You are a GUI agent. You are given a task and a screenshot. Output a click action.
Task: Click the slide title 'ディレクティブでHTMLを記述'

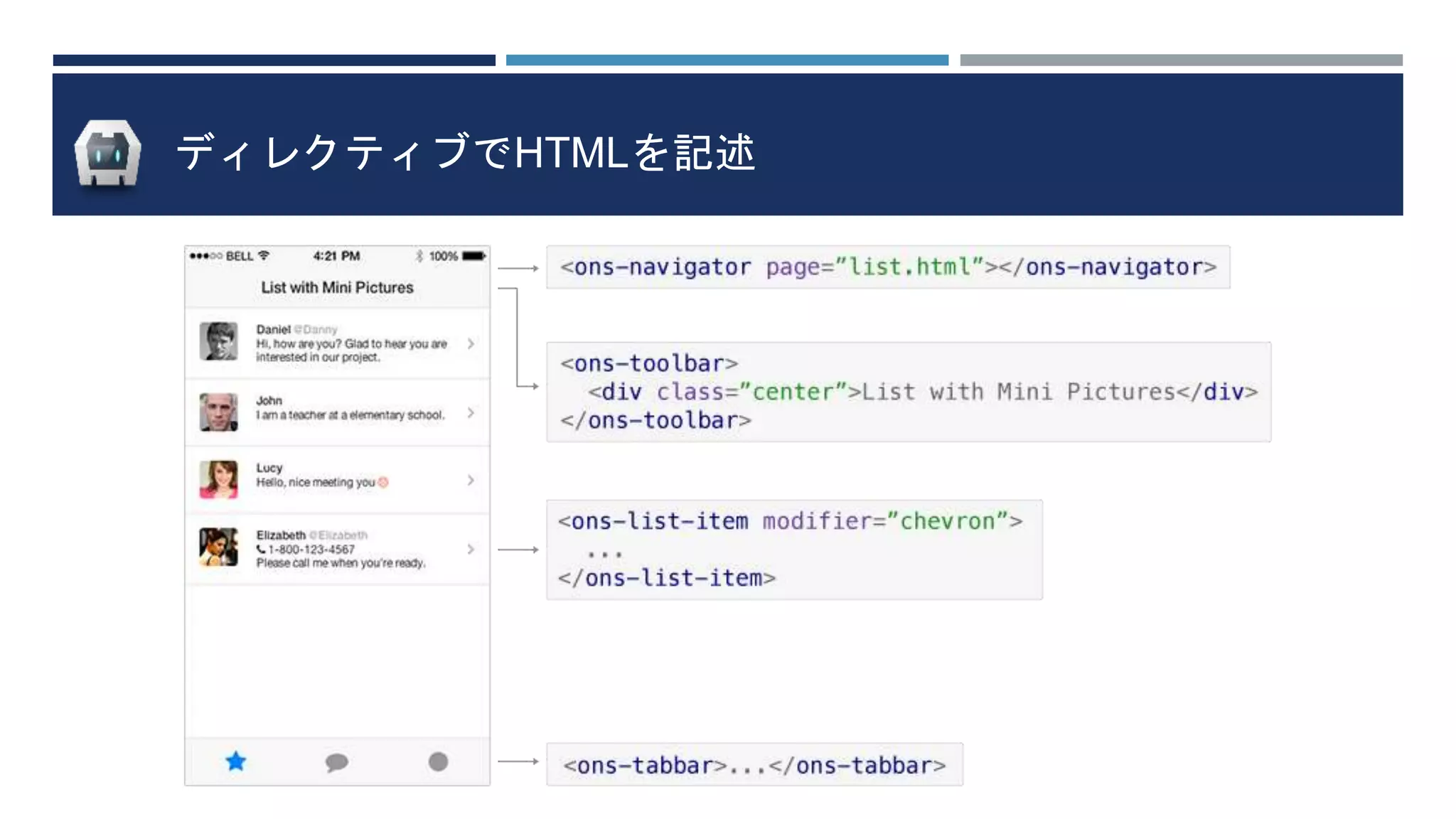466,152
